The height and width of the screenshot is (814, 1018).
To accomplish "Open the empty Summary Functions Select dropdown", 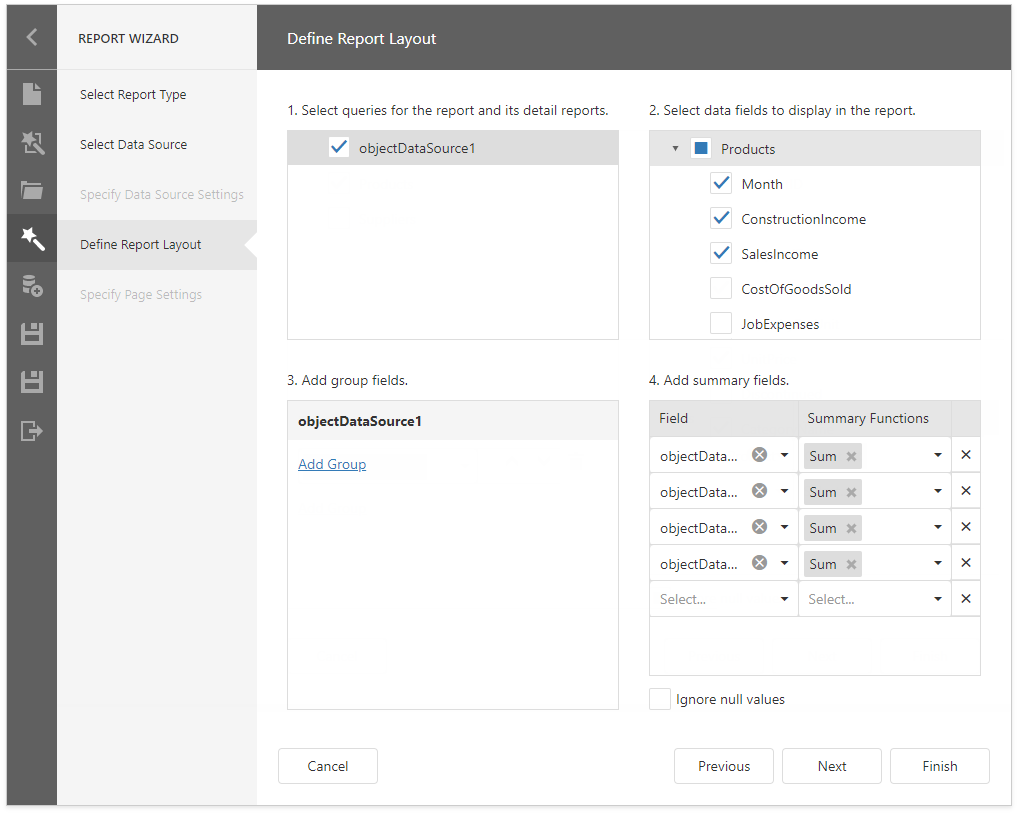I will click(x=875, y=599).
